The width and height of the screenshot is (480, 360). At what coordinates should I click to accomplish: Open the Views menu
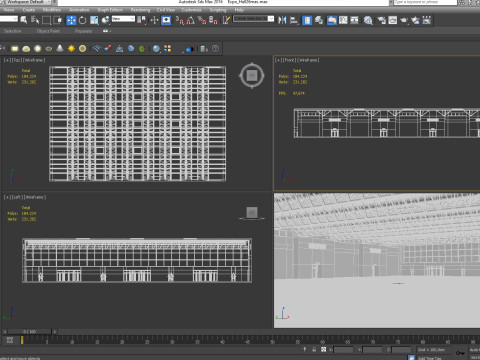tap(9, 10)
